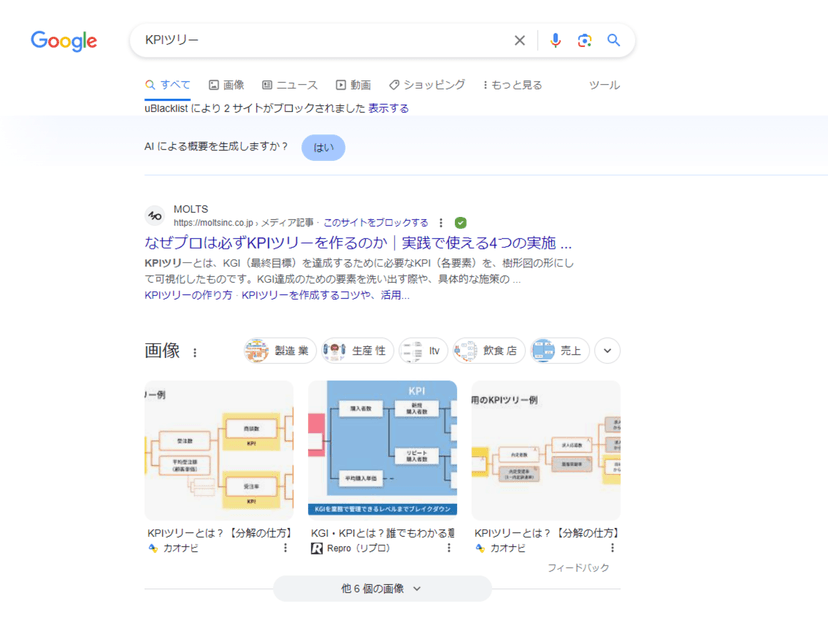
Task: Start voice search with microphone icon
Action: pos(555,40)
